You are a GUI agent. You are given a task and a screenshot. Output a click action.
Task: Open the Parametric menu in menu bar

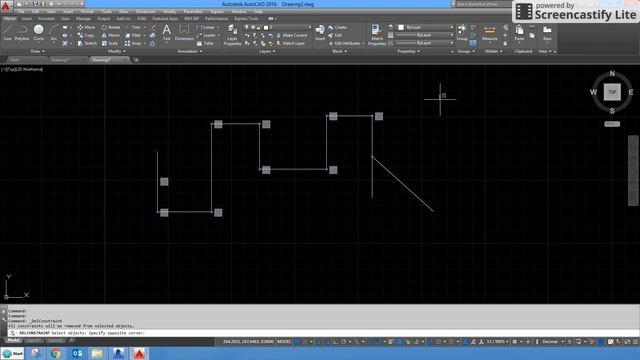[x=193, y=12]
